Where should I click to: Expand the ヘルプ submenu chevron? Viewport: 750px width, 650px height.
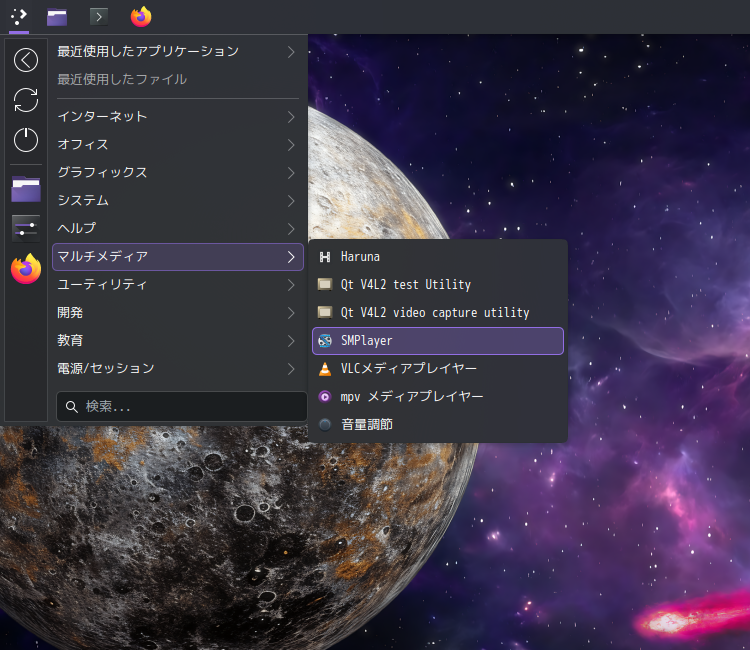(291, 229)
